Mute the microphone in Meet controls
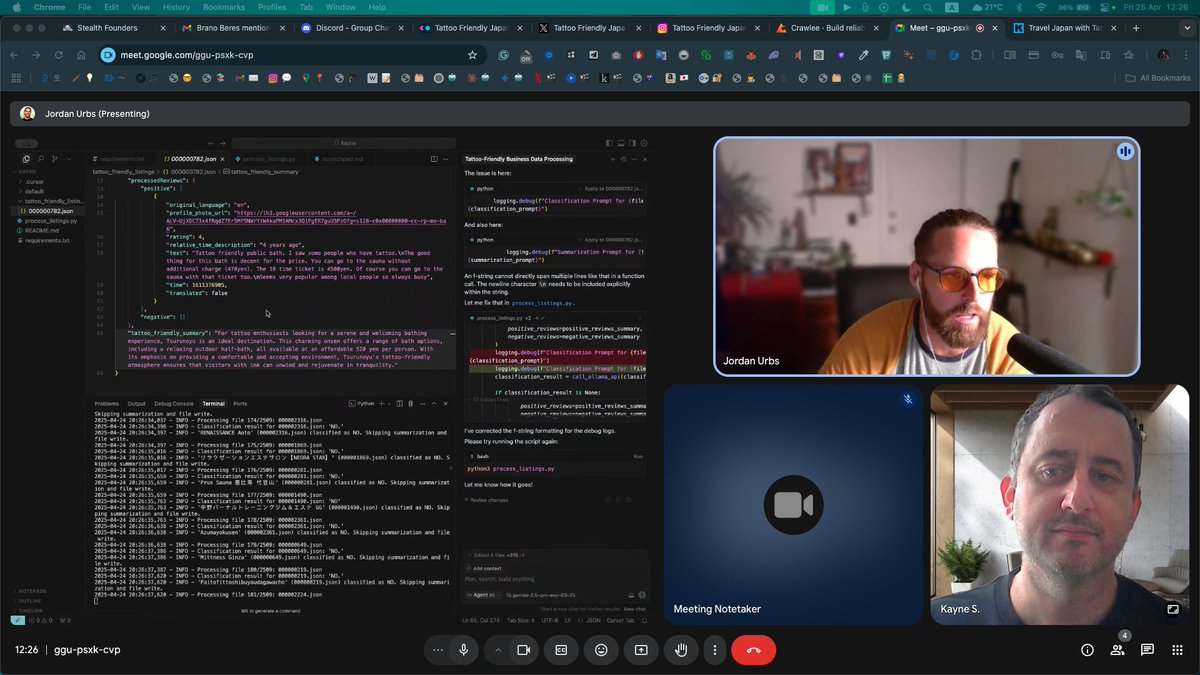The height and width of the screenshot is (675, 1200). [x=463, y=650]
